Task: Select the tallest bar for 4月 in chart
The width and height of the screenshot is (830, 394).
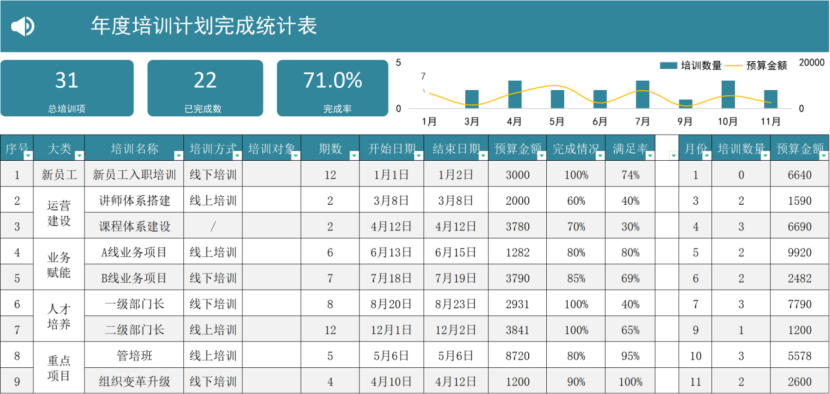Action: pos(515,94)
